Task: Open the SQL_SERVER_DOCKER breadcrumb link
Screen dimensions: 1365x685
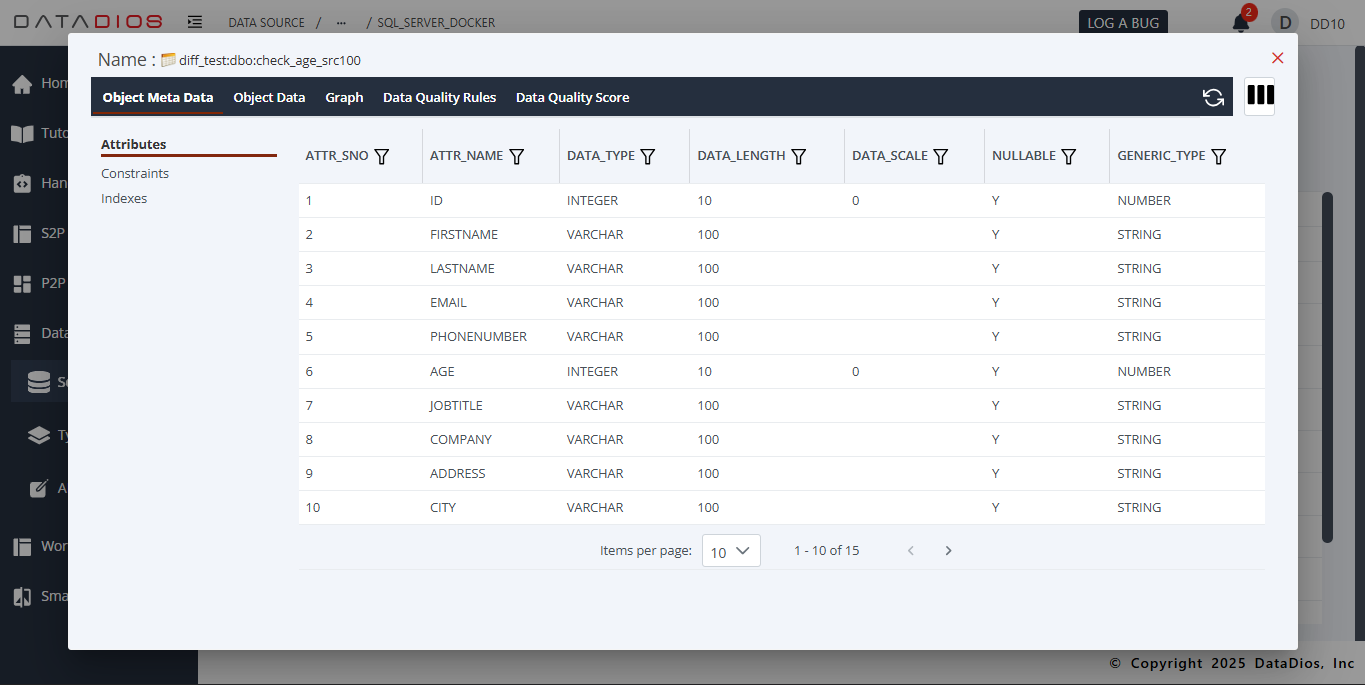Action: click(434, 22)
